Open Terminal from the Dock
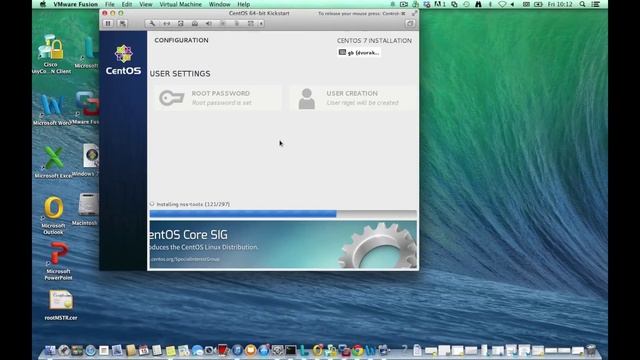Viewport: 640px width, 360px height. (291, 350)
